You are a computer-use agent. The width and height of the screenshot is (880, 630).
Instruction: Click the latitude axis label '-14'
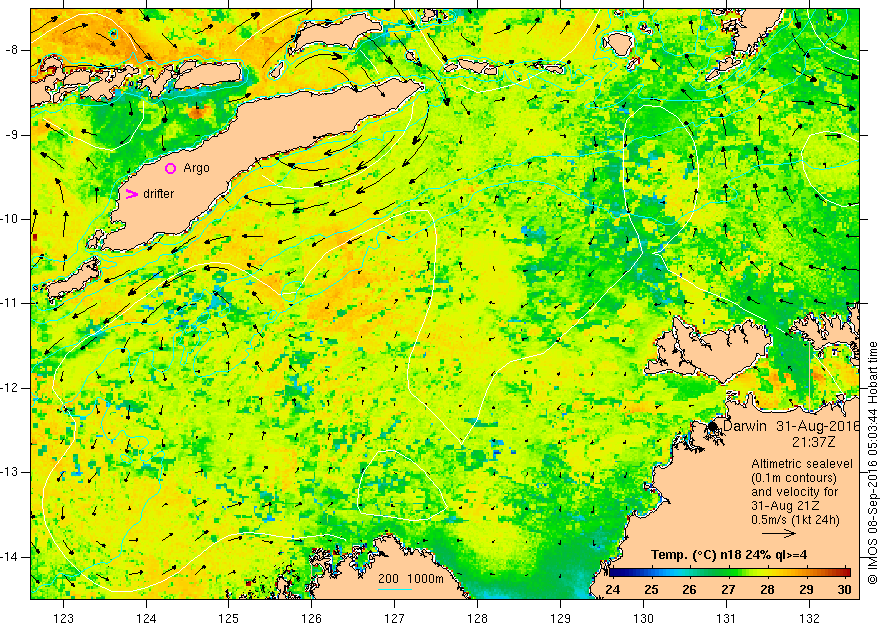10,557
